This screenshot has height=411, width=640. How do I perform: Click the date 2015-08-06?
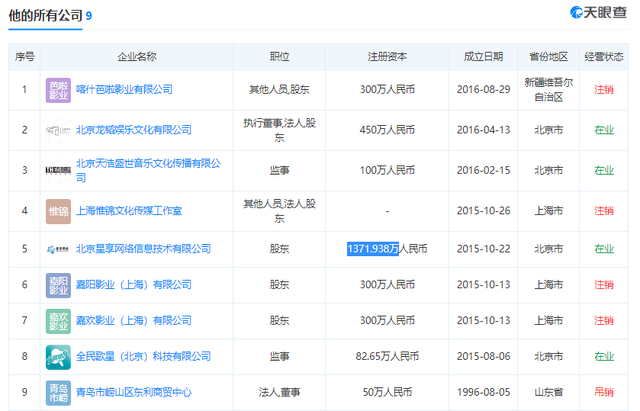click(x=483, y=356)
